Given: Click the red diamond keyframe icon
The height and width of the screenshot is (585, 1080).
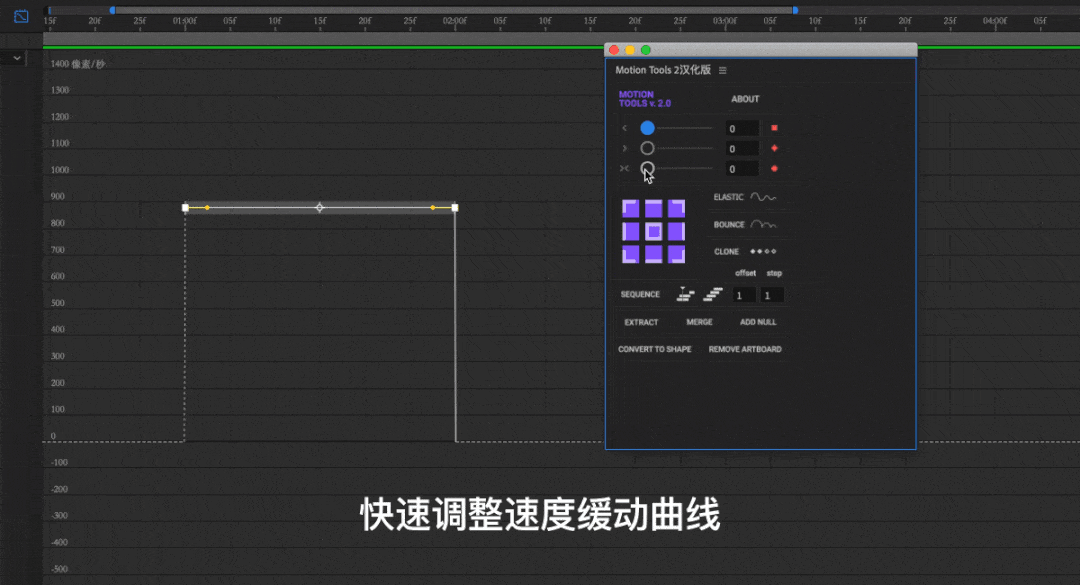Looking at the screenshot, I should pyautogui.click(x=774, y=148).
